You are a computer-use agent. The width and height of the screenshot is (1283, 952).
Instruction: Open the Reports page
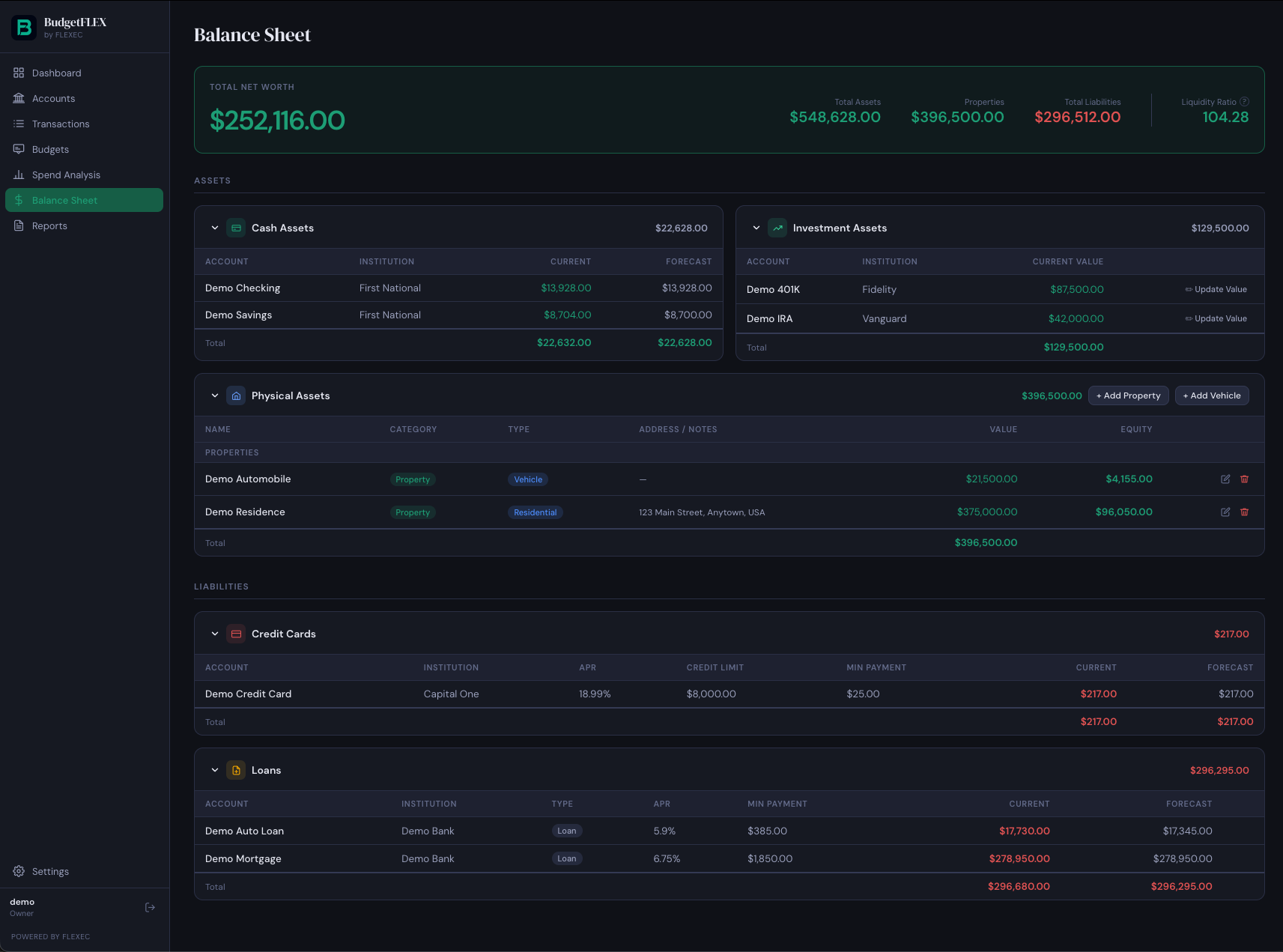point(84,225)
